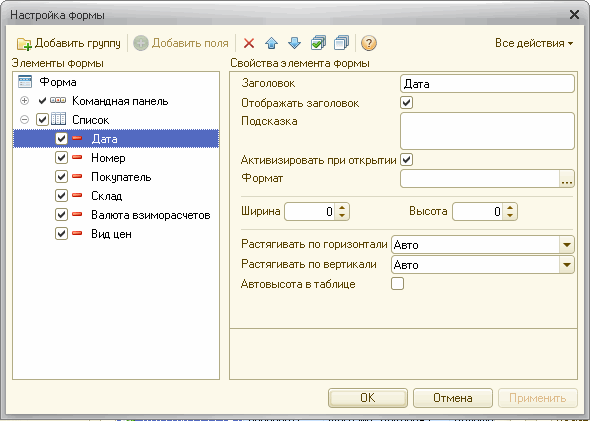Click the Отмена button

453,398
